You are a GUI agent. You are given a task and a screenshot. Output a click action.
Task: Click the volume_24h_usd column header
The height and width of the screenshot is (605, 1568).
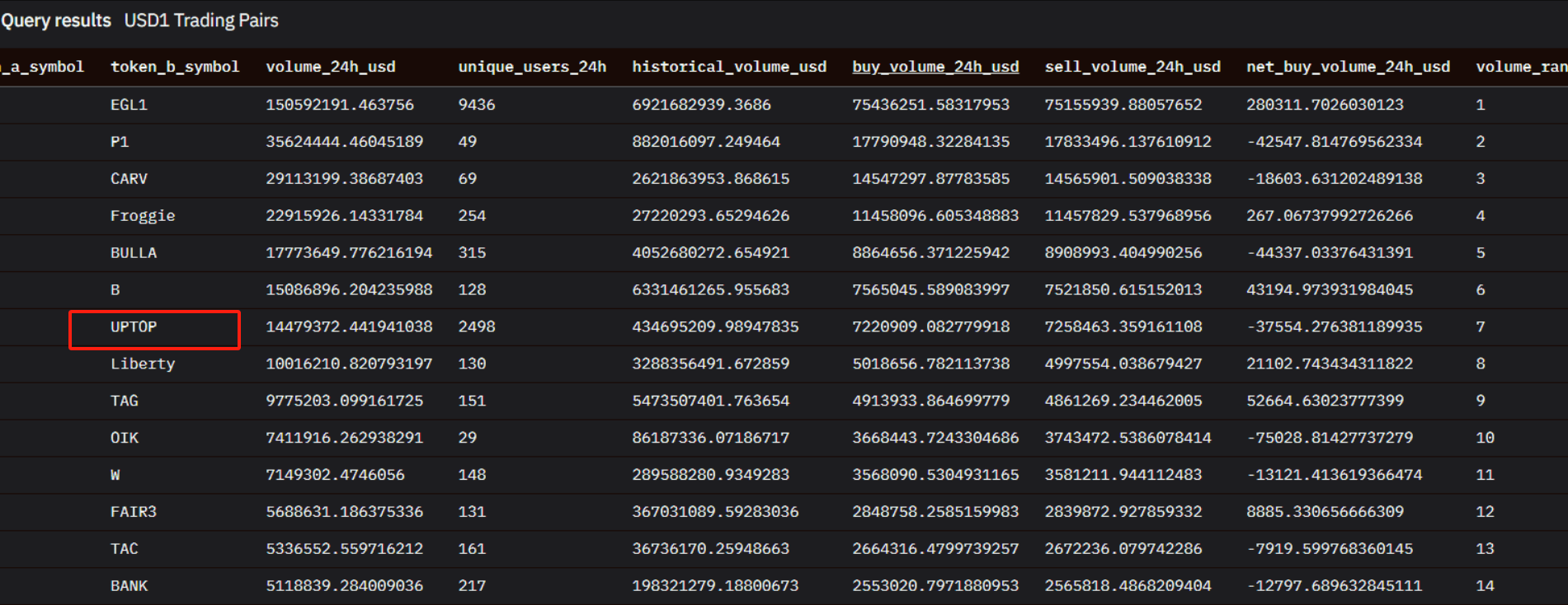click(x=331, y=67)
